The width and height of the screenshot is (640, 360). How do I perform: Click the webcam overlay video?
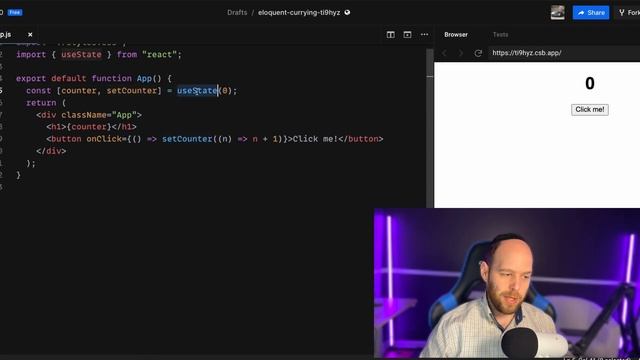coord(507,283)
